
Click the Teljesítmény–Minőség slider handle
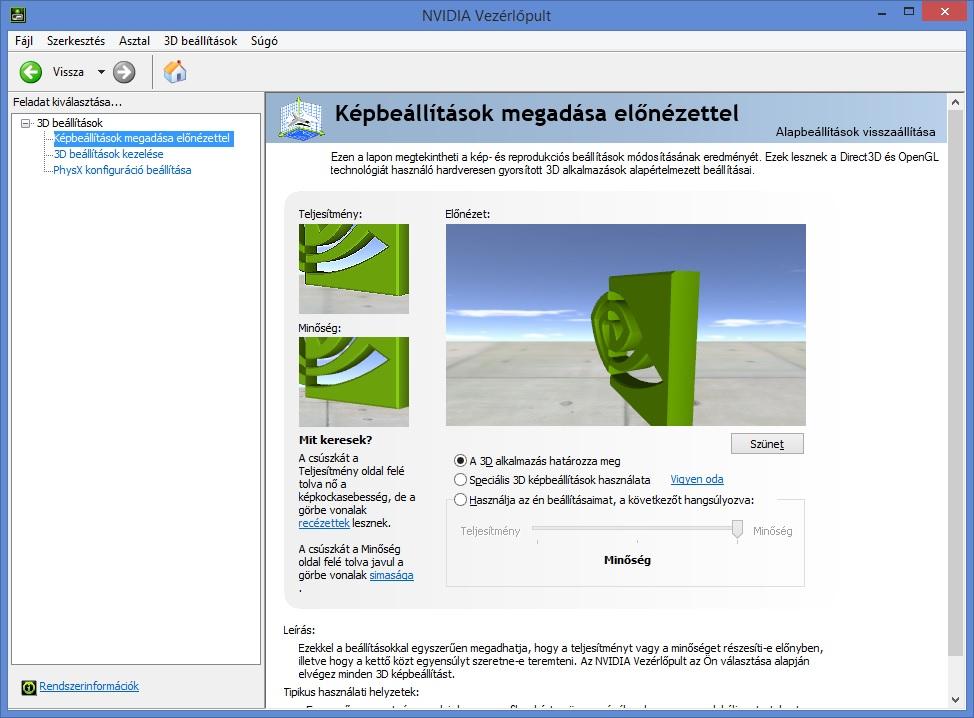coord(737,529)
